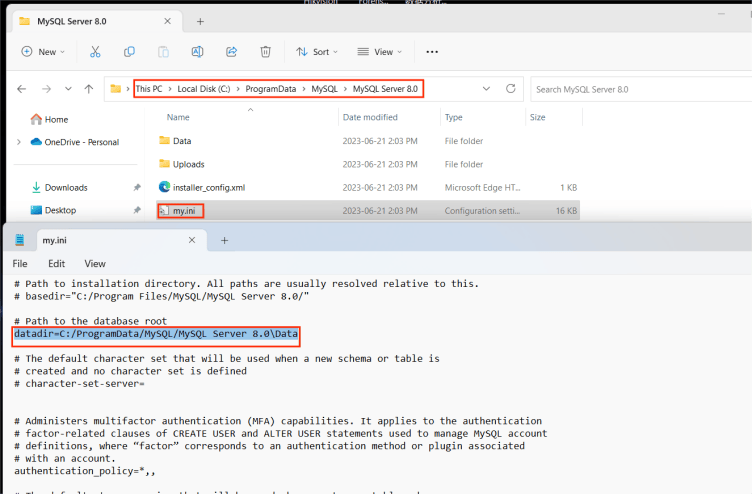Viewport: 752px width, 495px height.
Task: Click the Cut scissors icon in File Explorer
Action: click(x=95, y=52)
